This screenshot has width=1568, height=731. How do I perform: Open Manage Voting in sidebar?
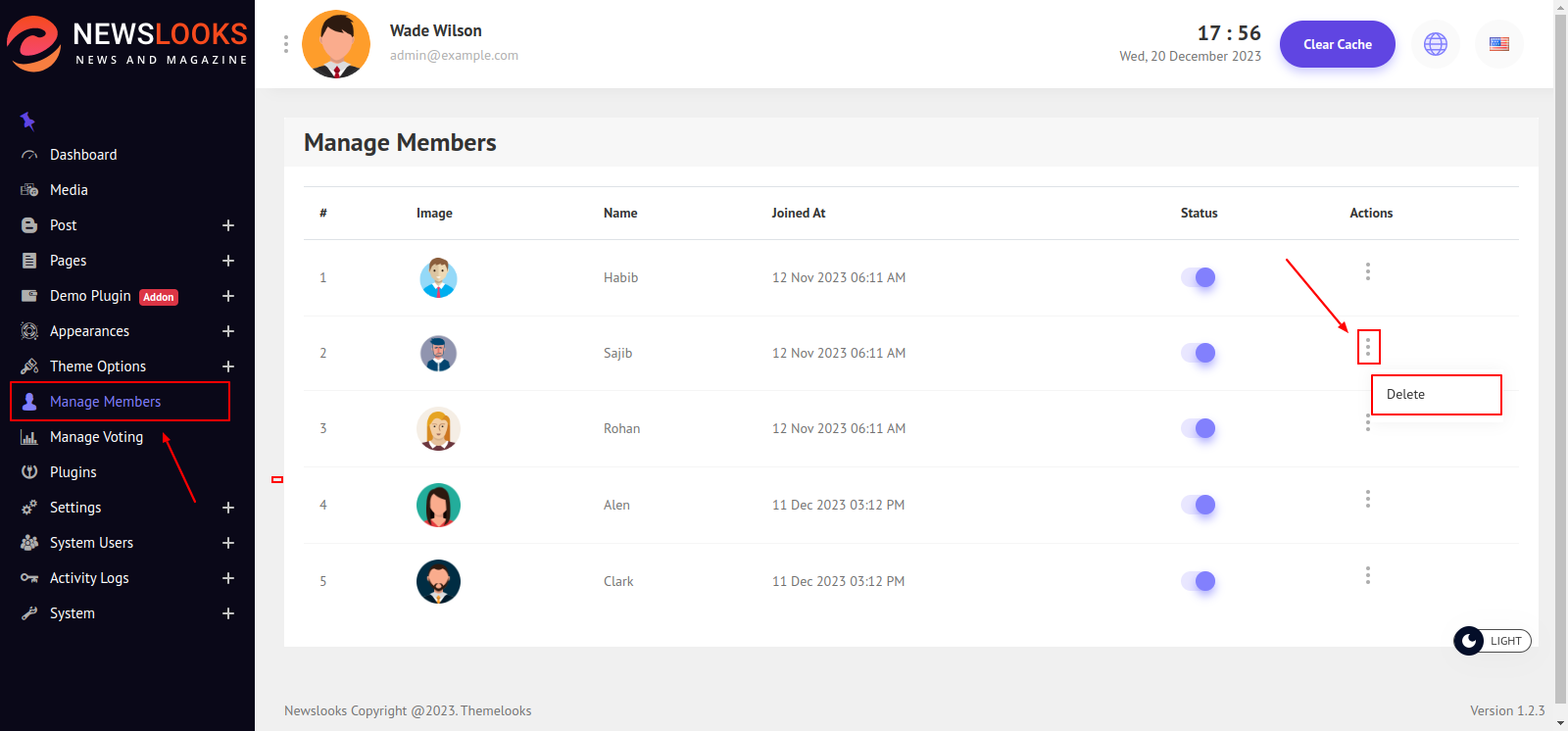point(96,437)
